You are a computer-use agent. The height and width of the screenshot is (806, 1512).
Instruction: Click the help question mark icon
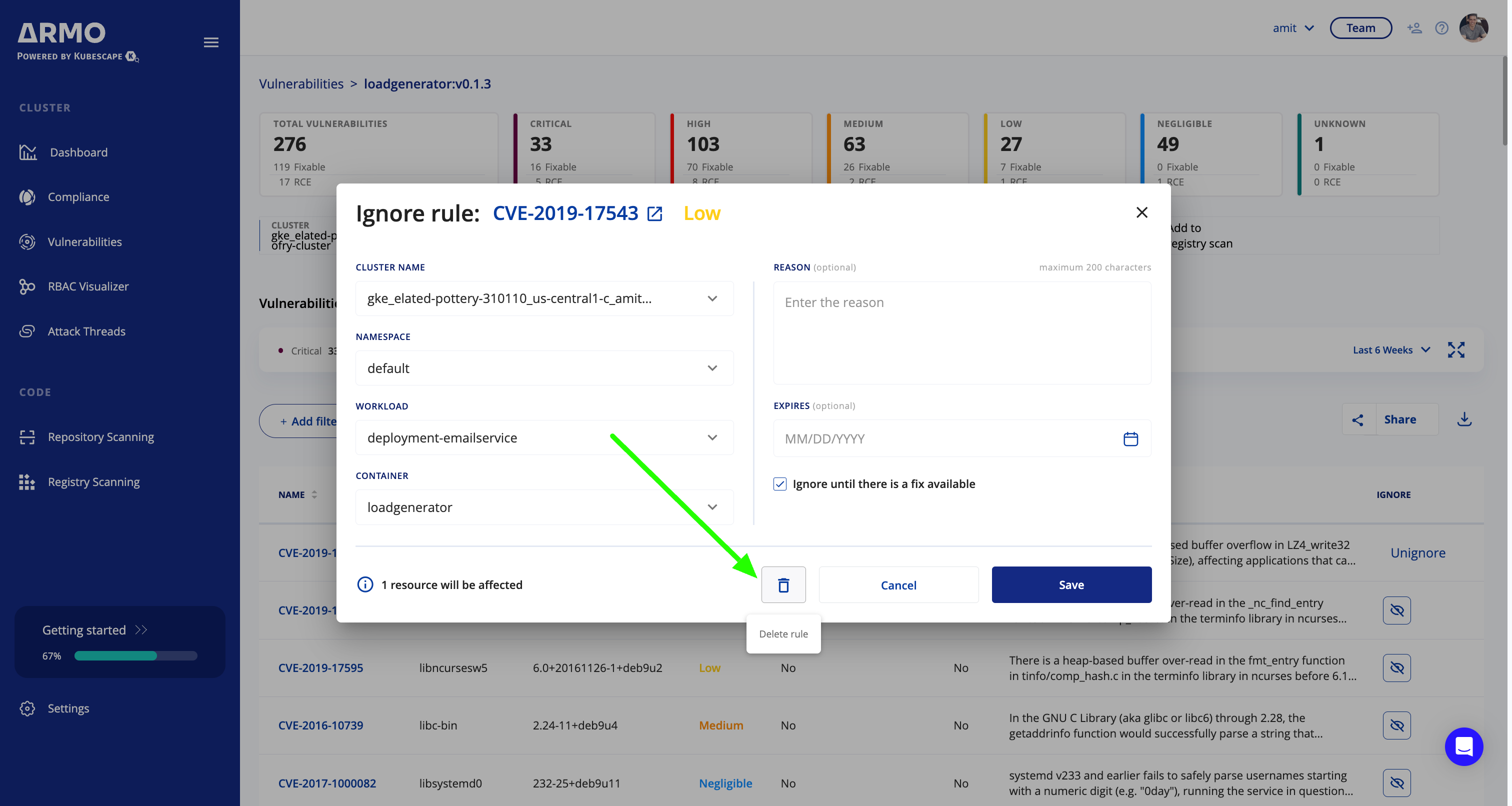pos(1441,28)
